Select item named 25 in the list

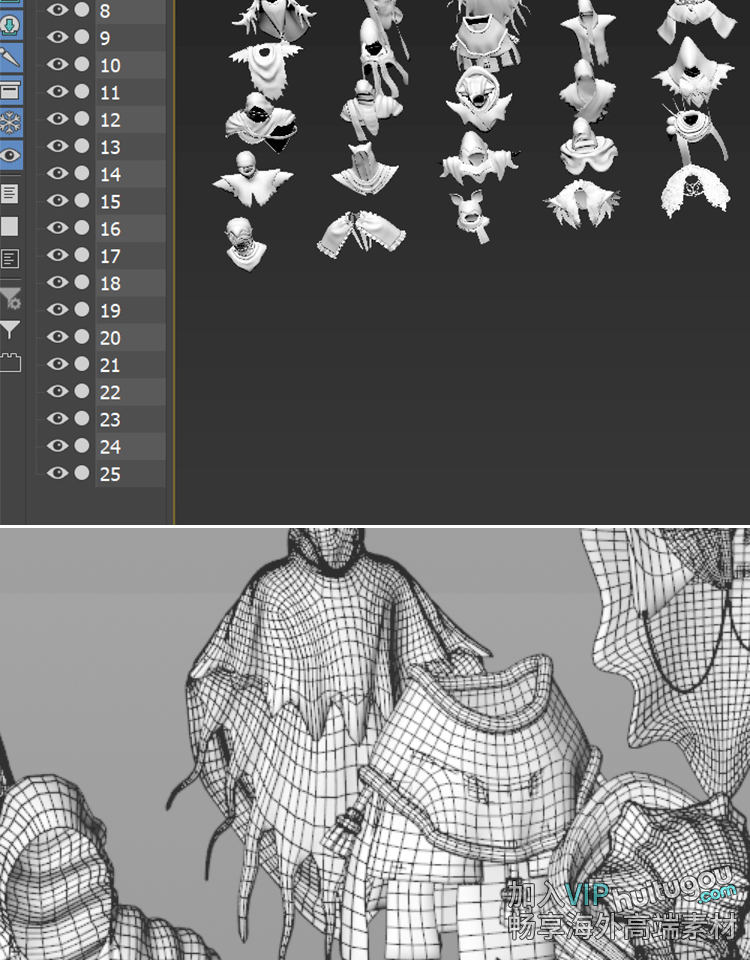tap(130, 474)
